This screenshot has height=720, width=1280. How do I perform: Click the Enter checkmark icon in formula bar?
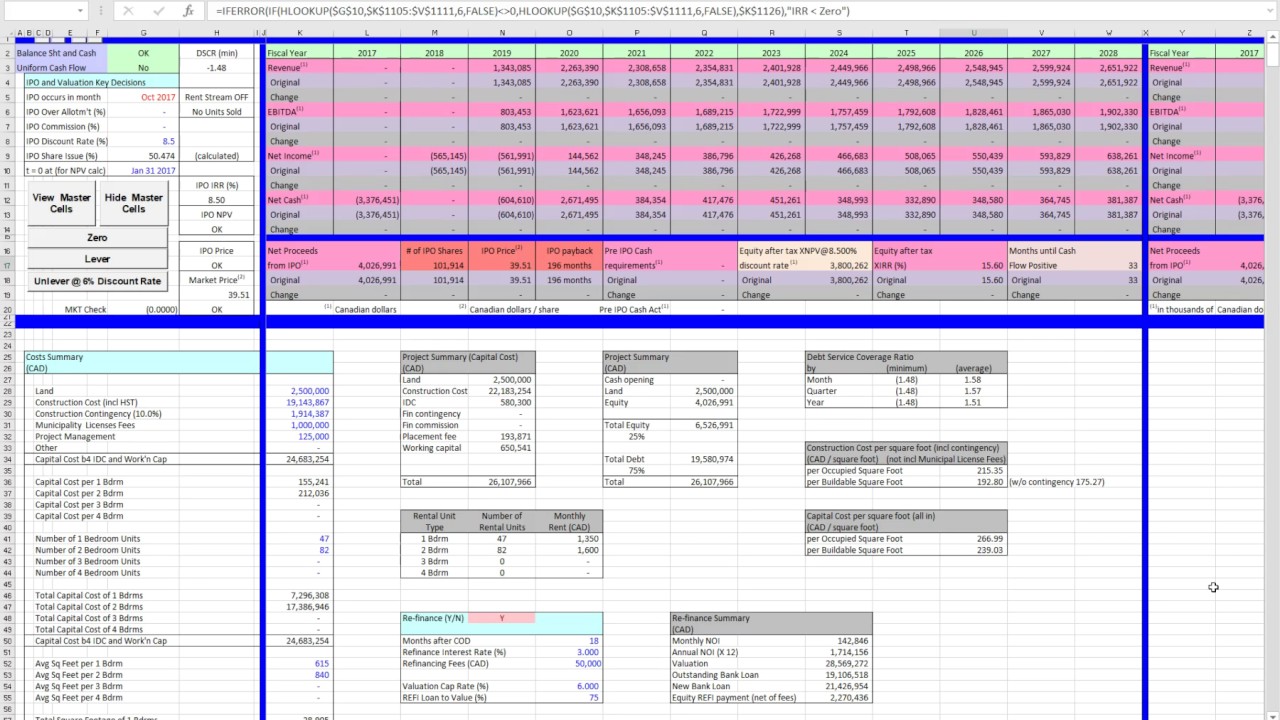coord(156,11)
